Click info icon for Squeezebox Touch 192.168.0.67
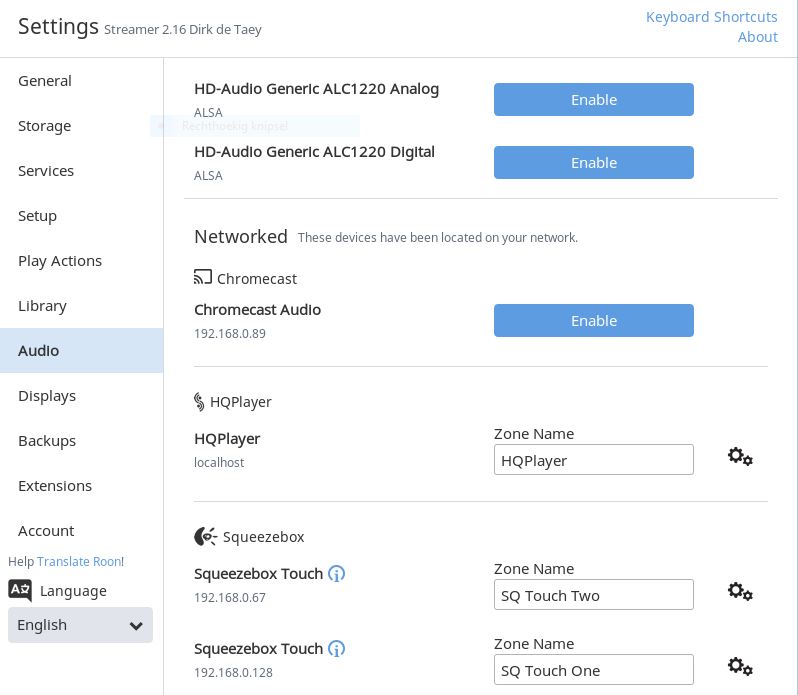The image size is (798, 695). [x=336, y=574]
